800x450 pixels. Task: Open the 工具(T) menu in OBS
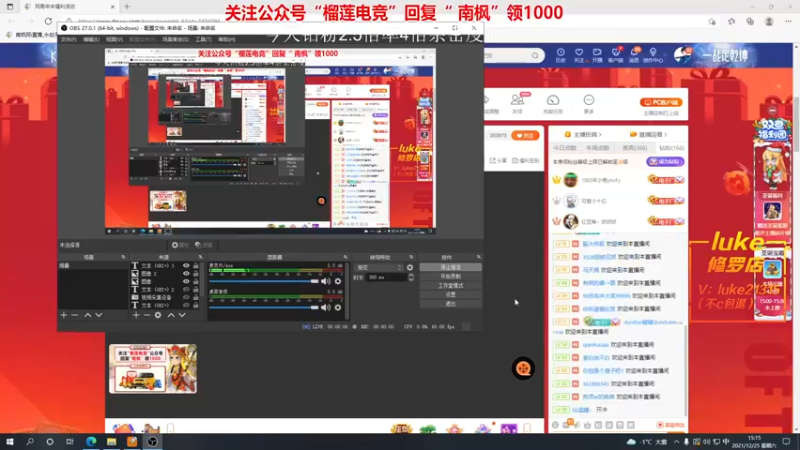tap(203, 39)
